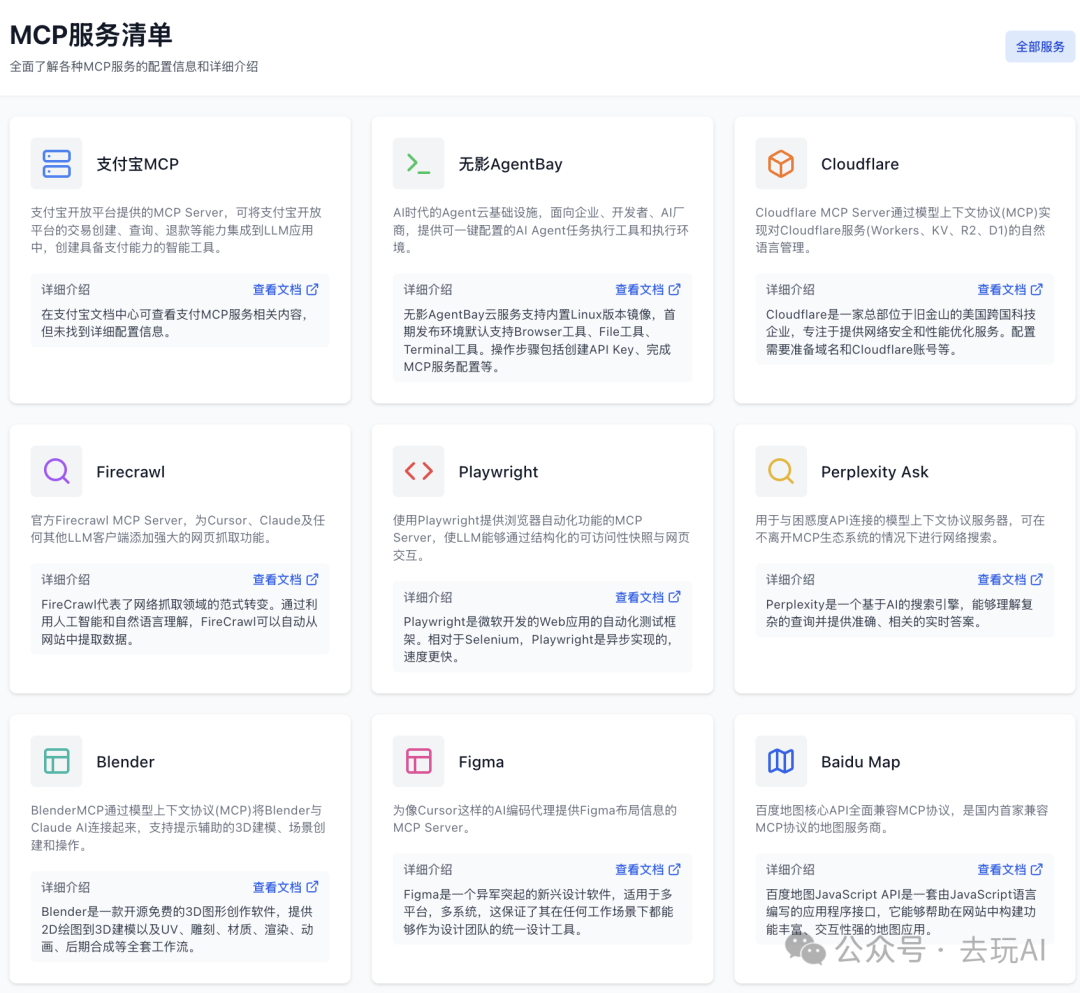Click 详细介绍 label in Cloudflare card

(790, 290)
